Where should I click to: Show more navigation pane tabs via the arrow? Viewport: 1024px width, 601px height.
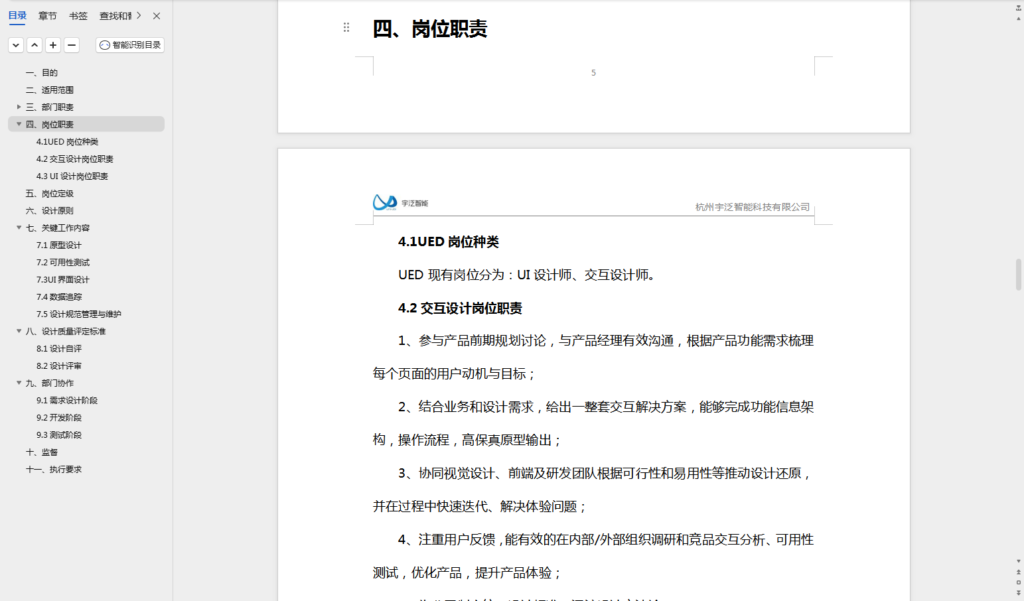138,15
